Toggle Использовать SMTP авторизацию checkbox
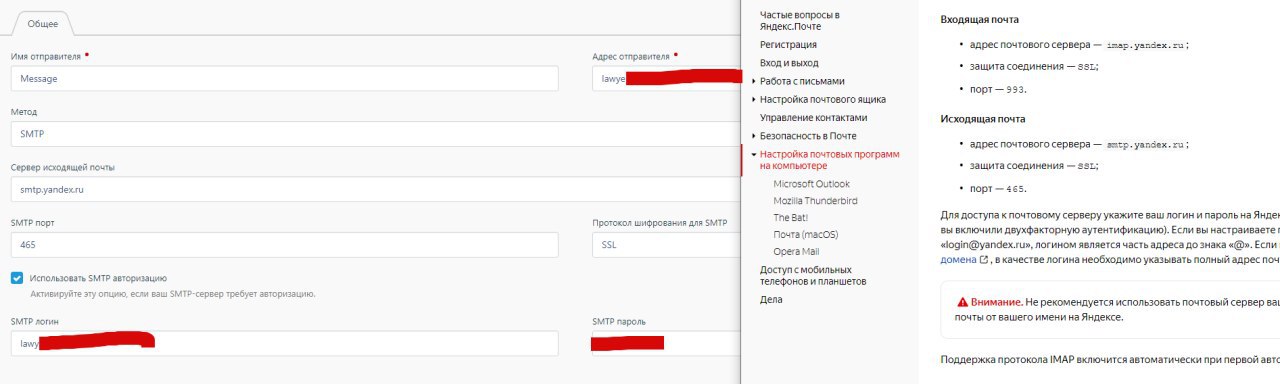 [x=17, y=278]
